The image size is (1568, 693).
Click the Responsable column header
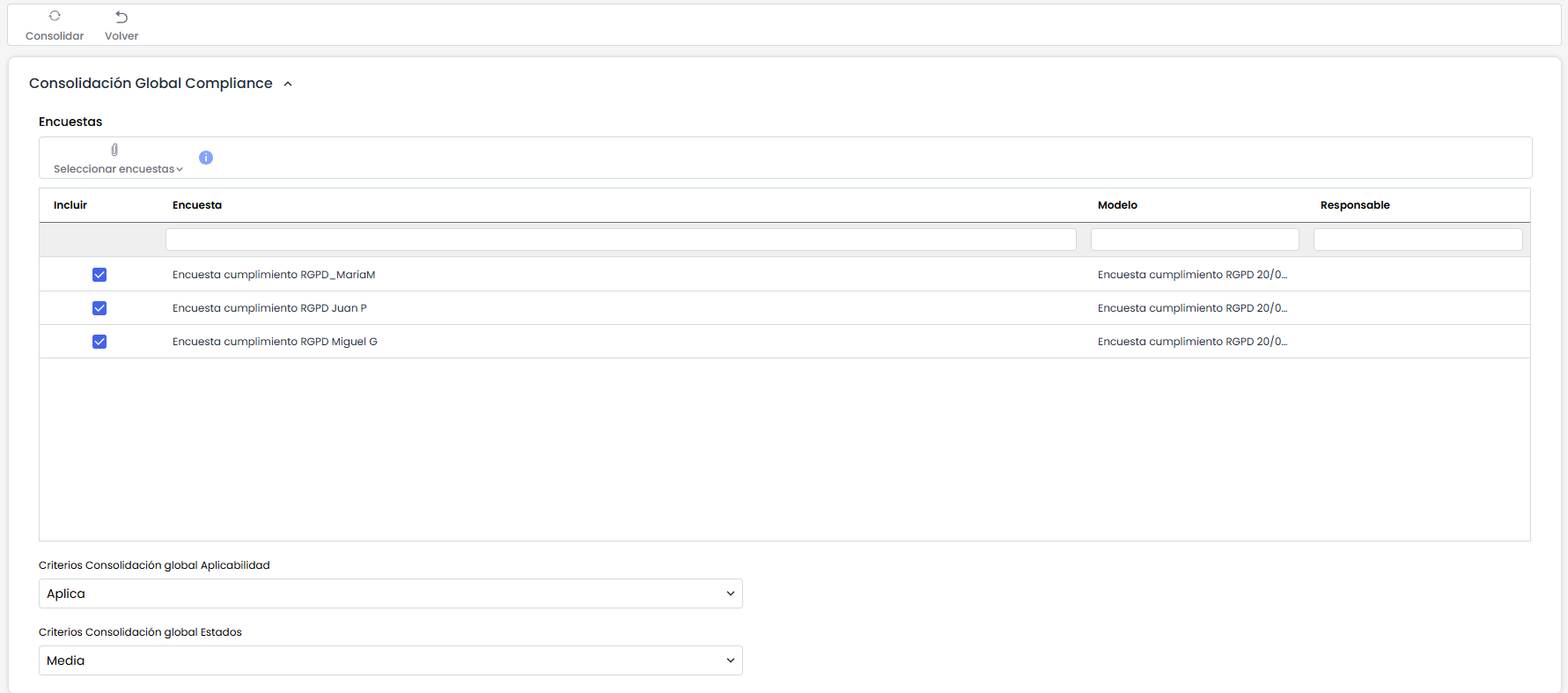(x=1355, y=205)
